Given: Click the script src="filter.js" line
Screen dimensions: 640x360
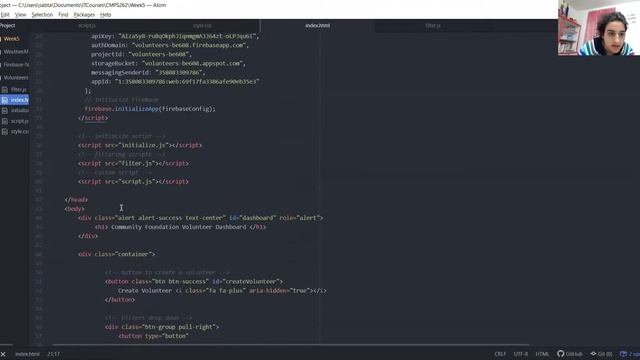Looking at the screenshot, I should [133, 163].
